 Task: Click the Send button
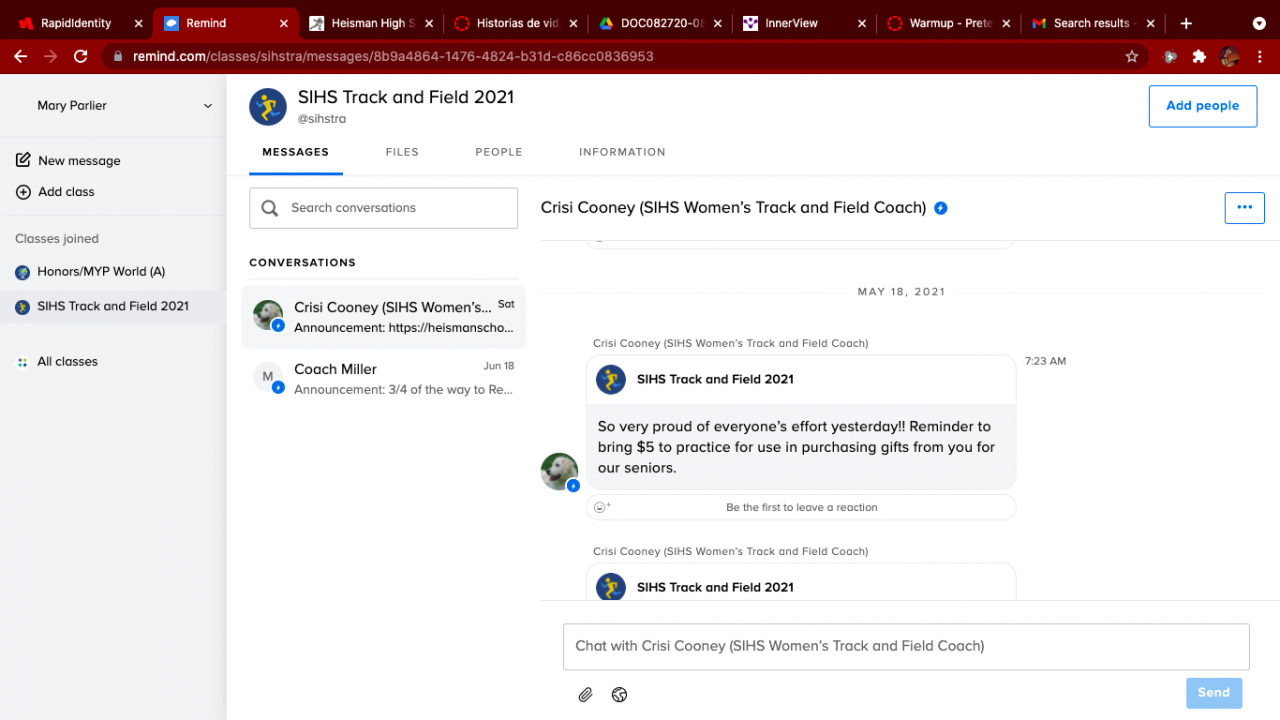pyautogui.click(x=1214, y=693)
